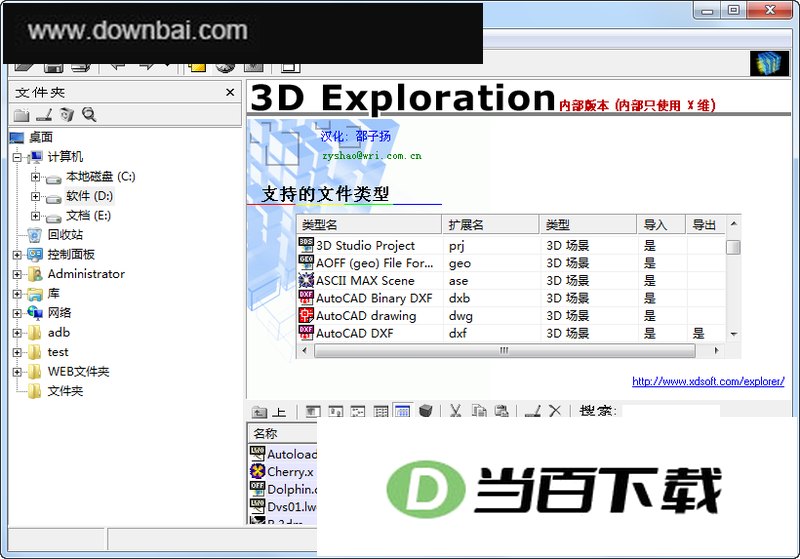Expand the test folder node
800x559 pixels.
pyautogui.click(x=17, y=352)
